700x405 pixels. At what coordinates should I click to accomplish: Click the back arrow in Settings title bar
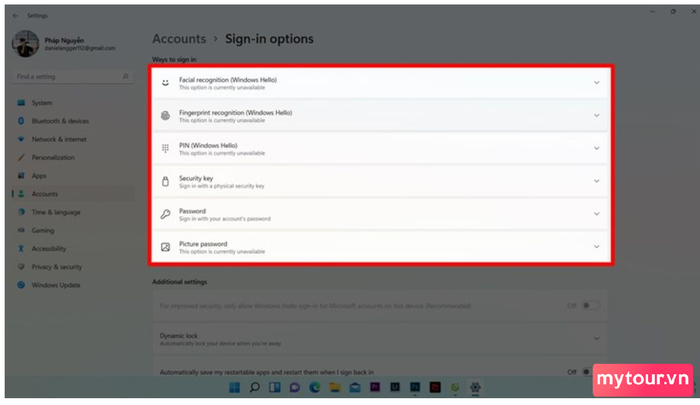[16, 16]
